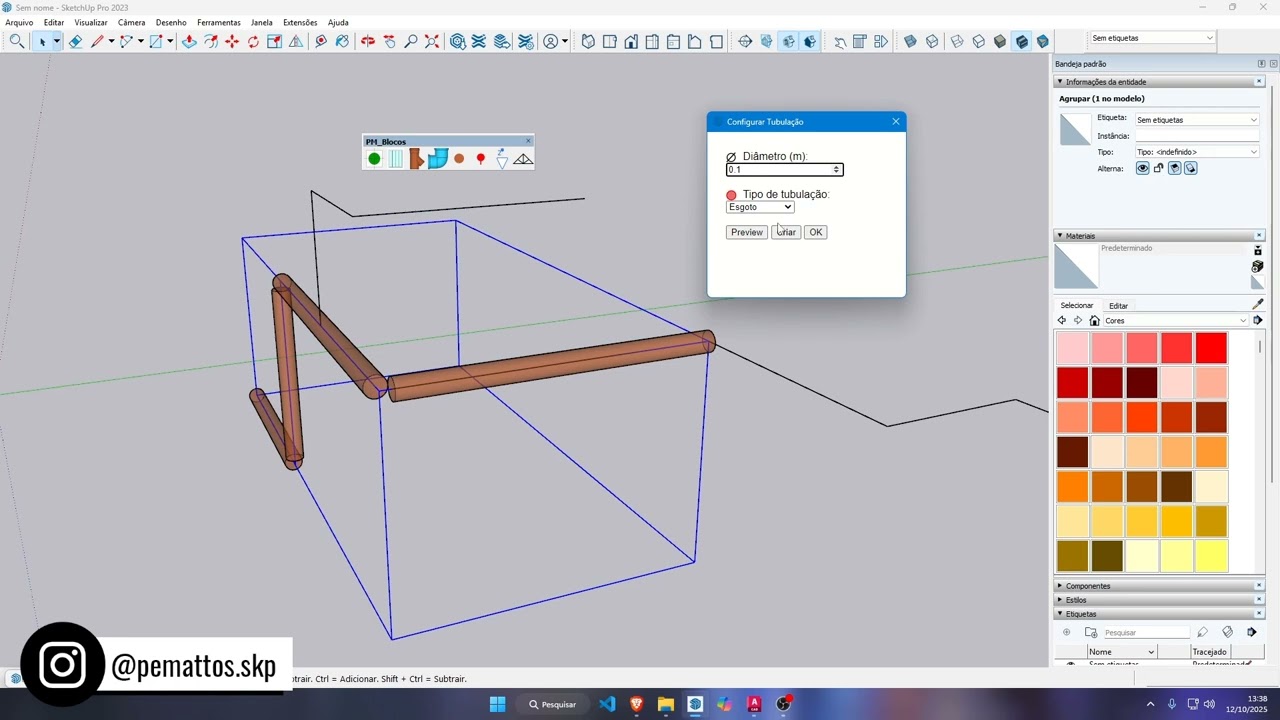Screen dimensions: 1280x720
Task: Click Pesquisar on the Windows taskbar
Action: point(553,704)
